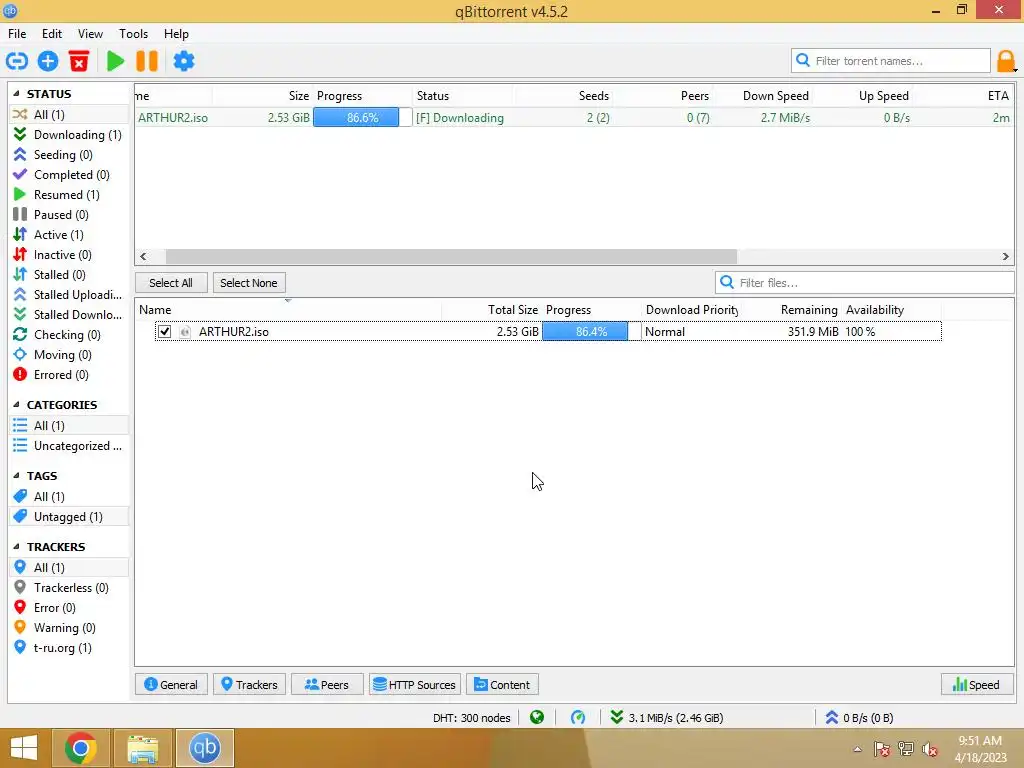Select the Error (0) tracker filter
1024x768 pixels.
point(68,608)
